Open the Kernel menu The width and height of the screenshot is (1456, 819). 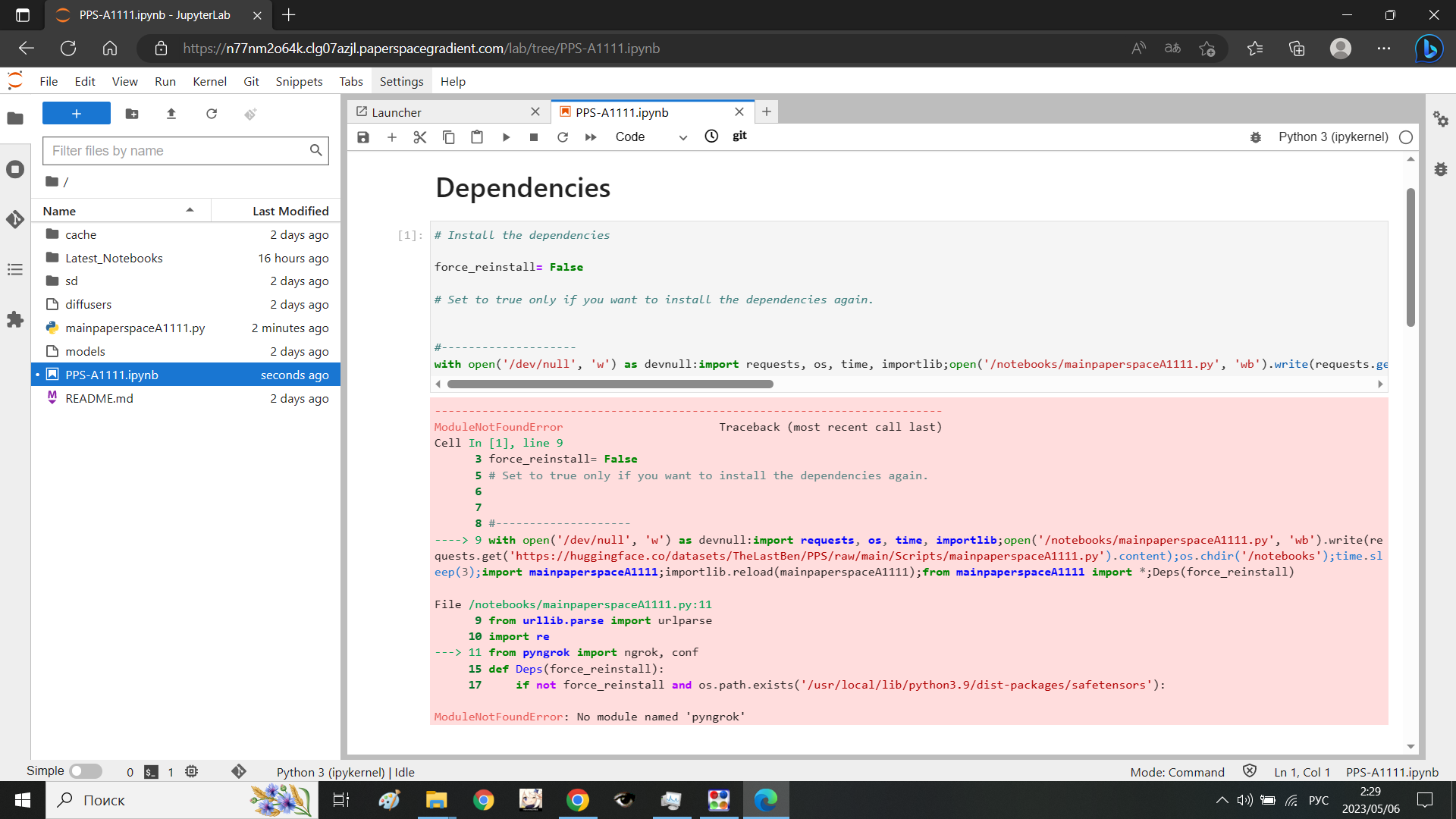pos(209,81)
